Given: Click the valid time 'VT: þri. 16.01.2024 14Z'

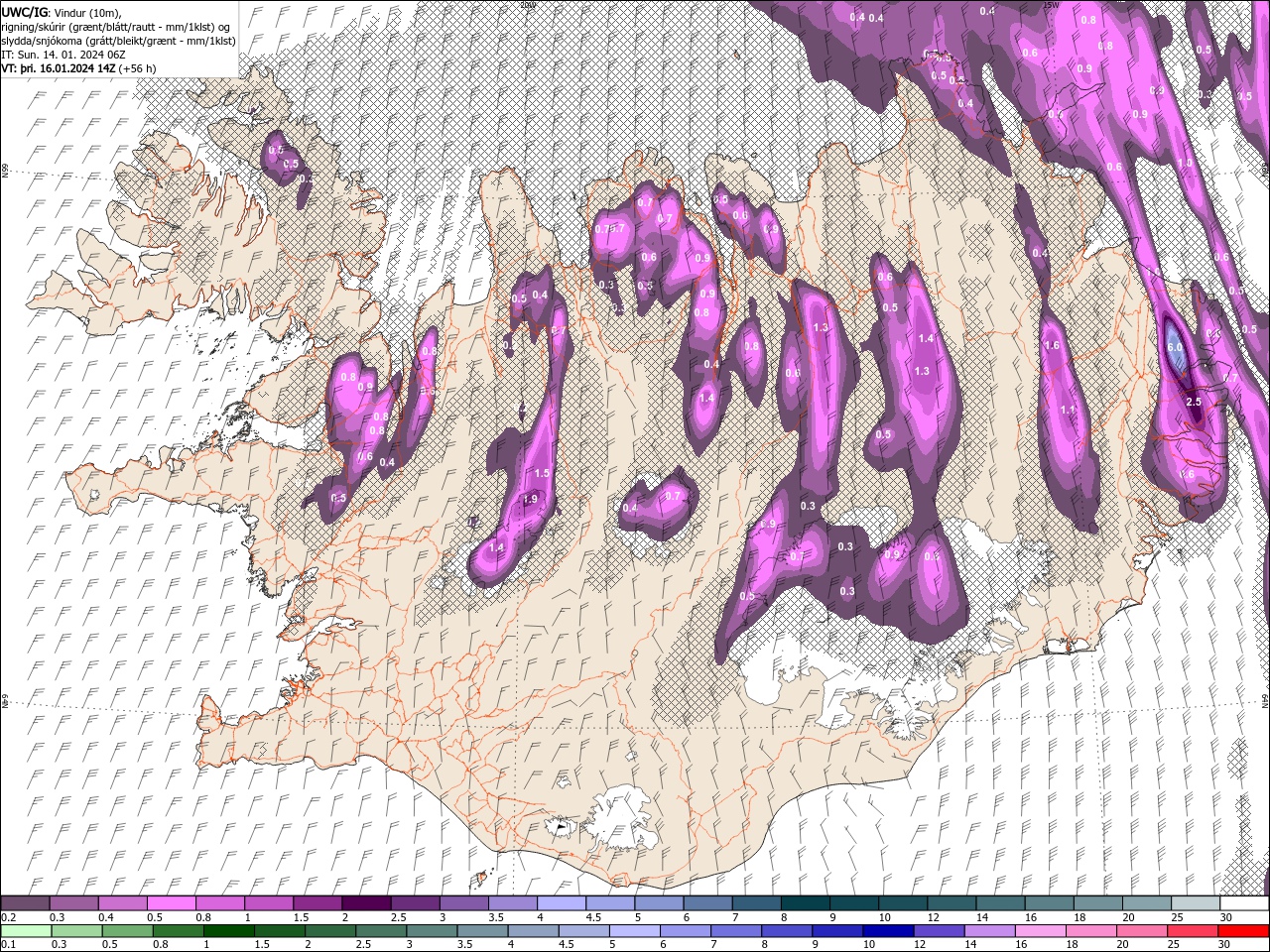Looking at the screenshot, I should [60, 68].
